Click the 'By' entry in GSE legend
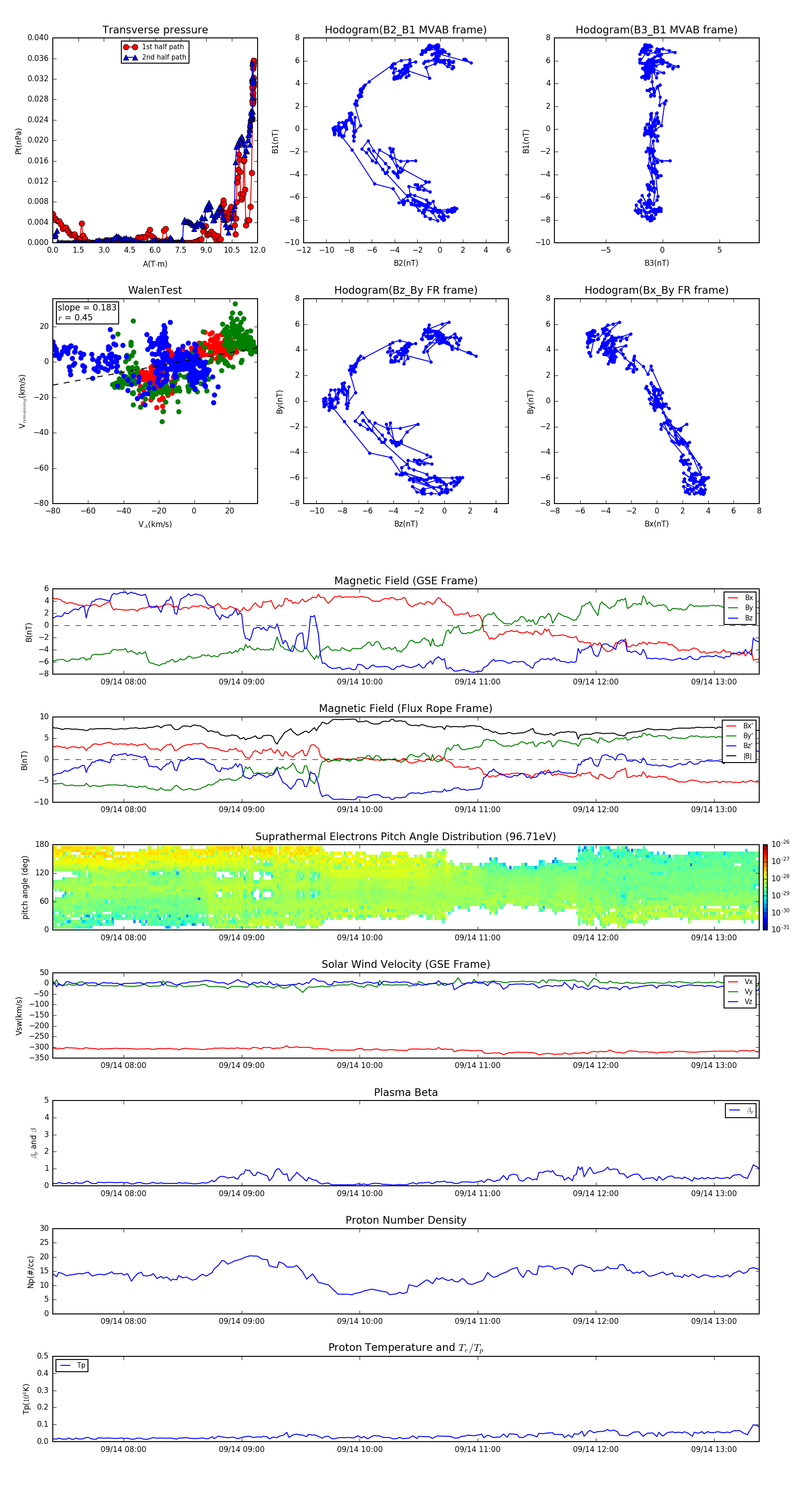 740,608
